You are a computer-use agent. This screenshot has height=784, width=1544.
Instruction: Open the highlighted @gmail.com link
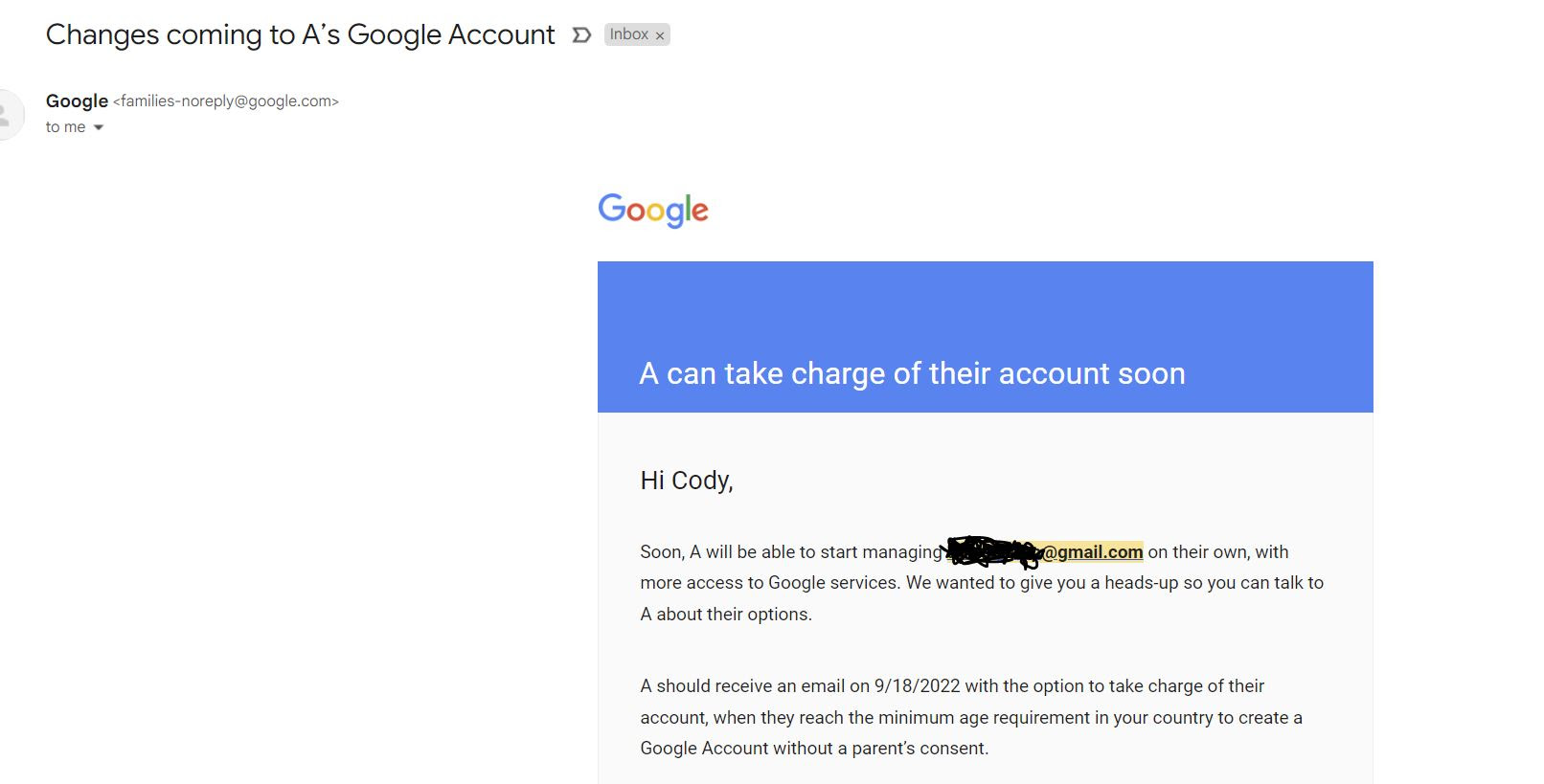pos(1093,552)
